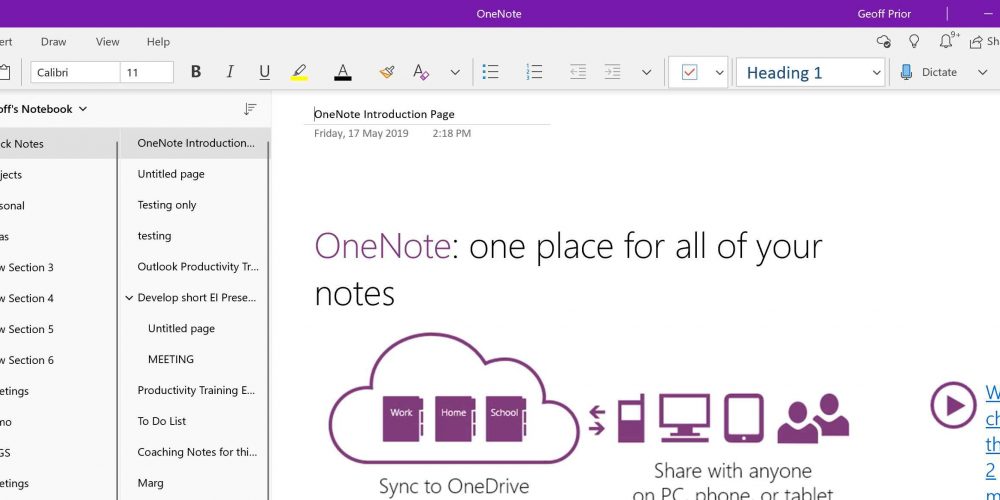1000x500 pixels.
Task: Collapse Develop short EI Prese... subpages
Action: pyautogui.click(x=129, y=298)
